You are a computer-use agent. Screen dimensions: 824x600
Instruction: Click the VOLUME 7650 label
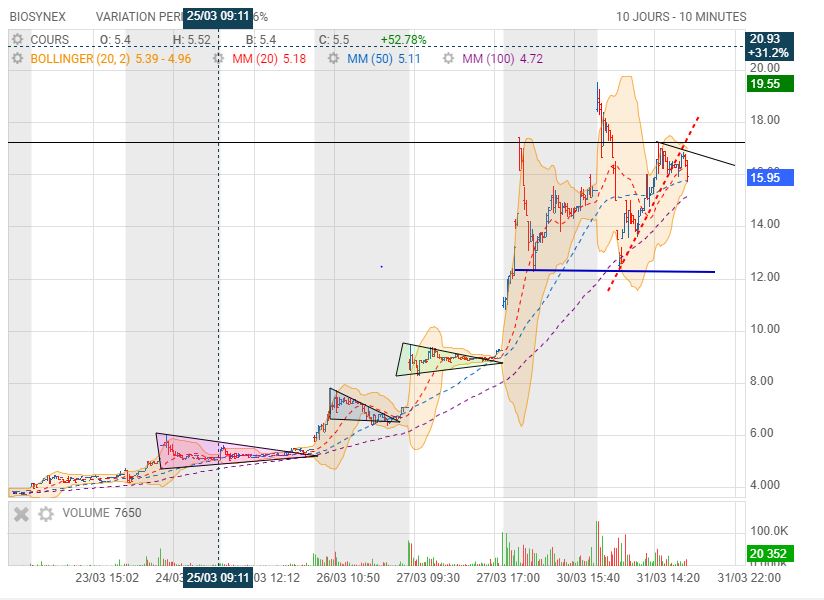tap(102, 513)
